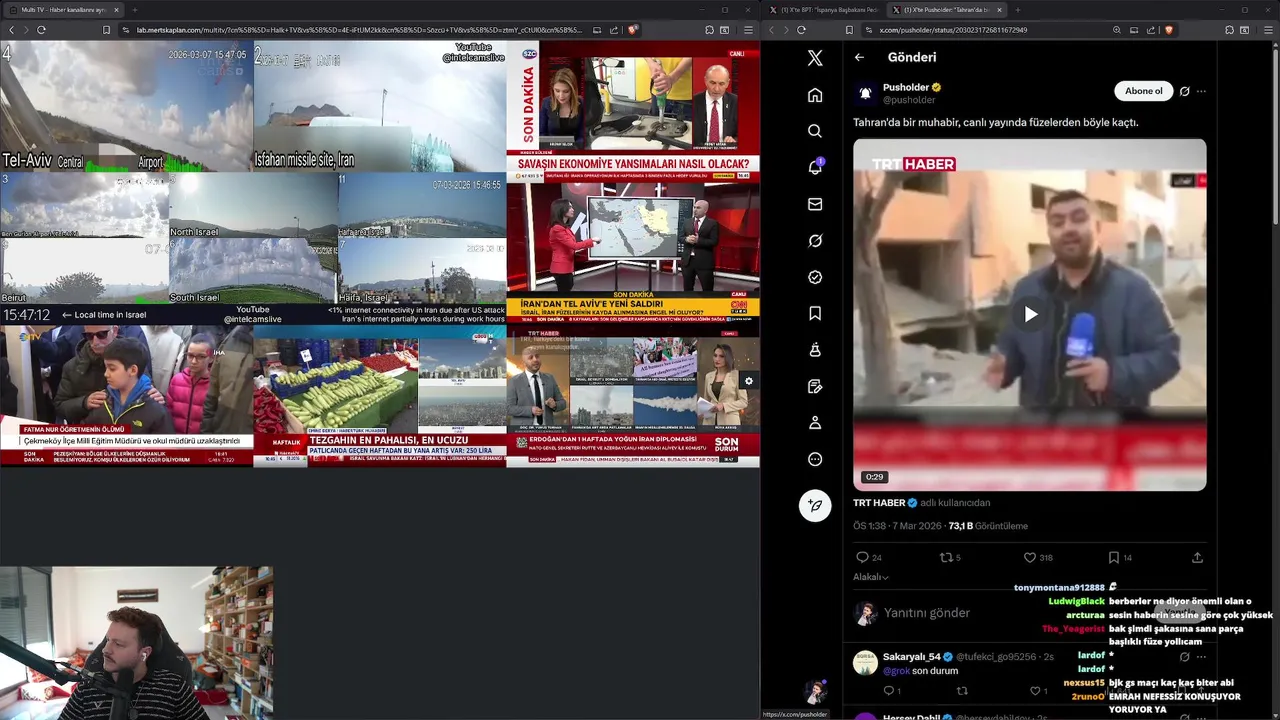Repost Sakaryalı_54's comment

(962, 690)
